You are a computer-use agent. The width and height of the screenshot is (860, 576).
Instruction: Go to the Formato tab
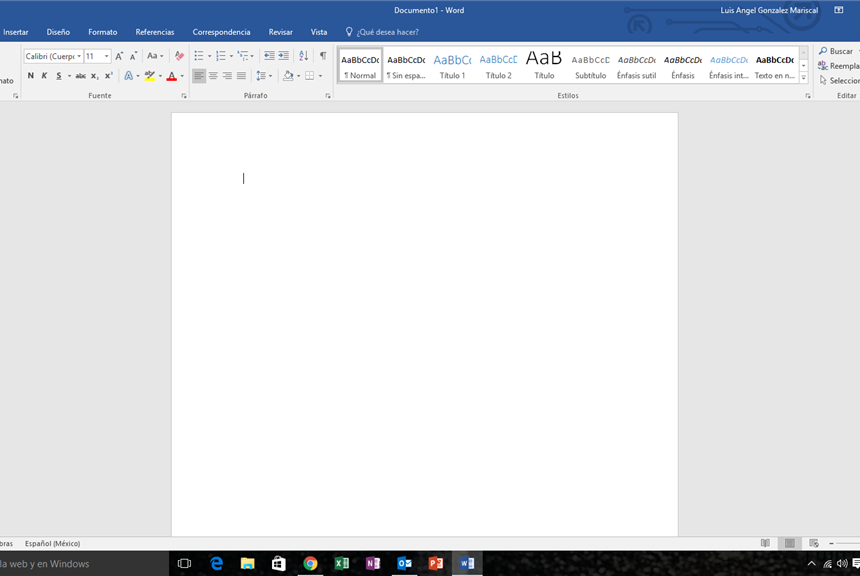click(103, 32)
